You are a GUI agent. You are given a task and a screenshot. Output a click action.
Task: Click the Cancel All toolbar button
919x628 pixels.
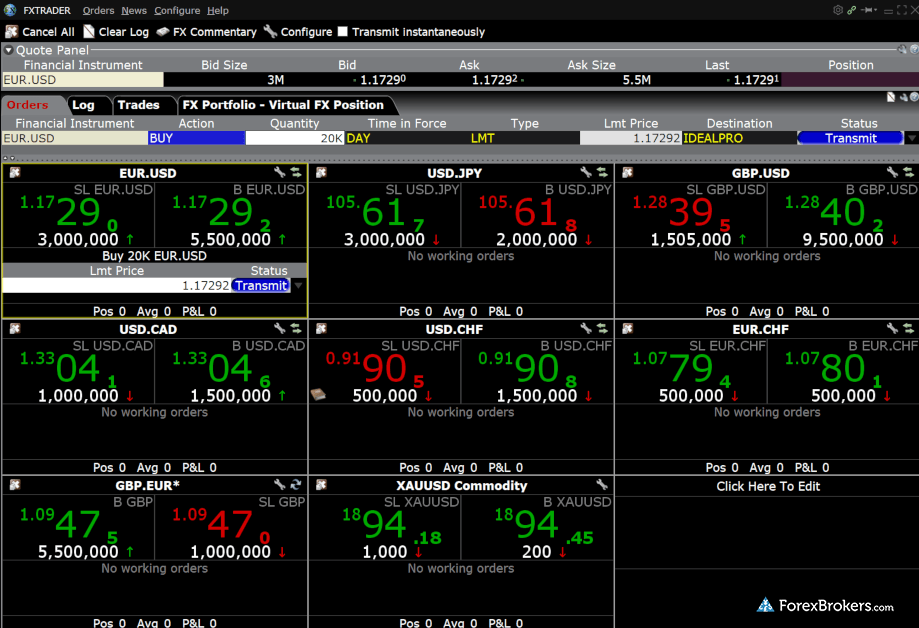pos(40,32)
